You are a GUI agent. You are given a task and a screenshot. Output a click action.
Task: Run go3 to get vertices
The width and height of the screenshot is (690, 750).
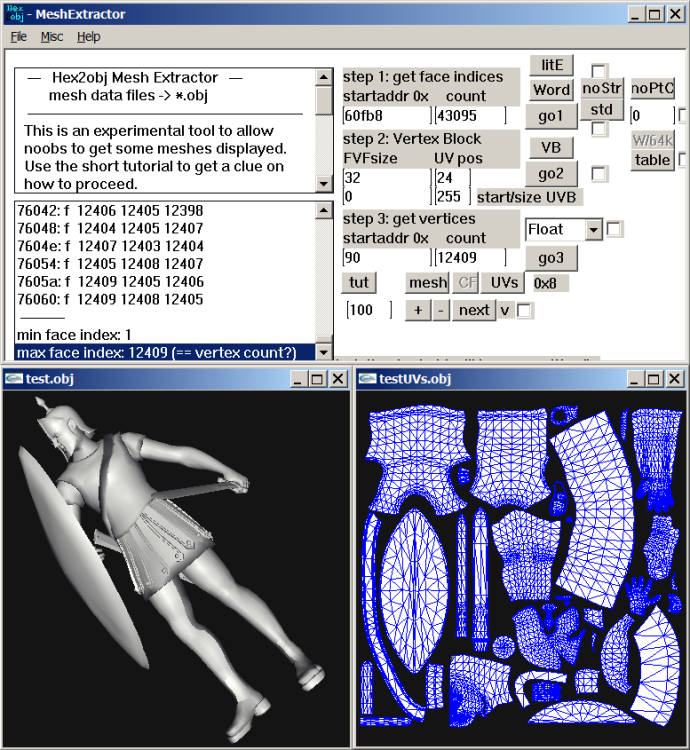[x=551, y=258]
